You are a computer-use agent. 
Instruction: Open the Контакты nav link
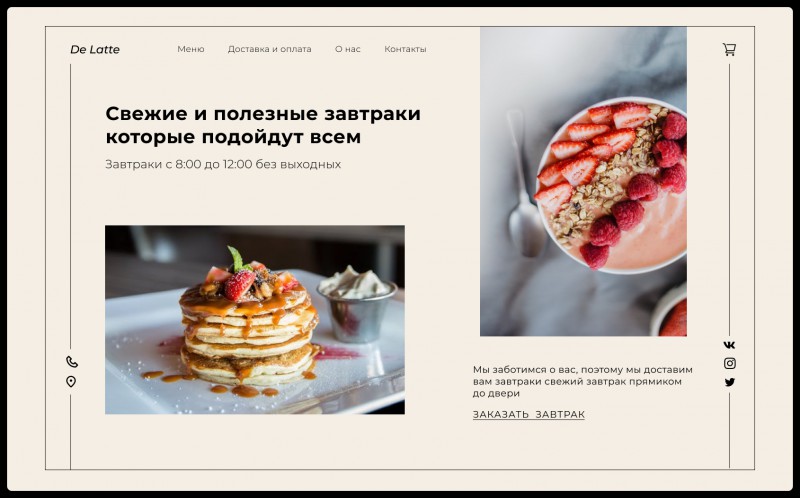(x=405, y=49)
